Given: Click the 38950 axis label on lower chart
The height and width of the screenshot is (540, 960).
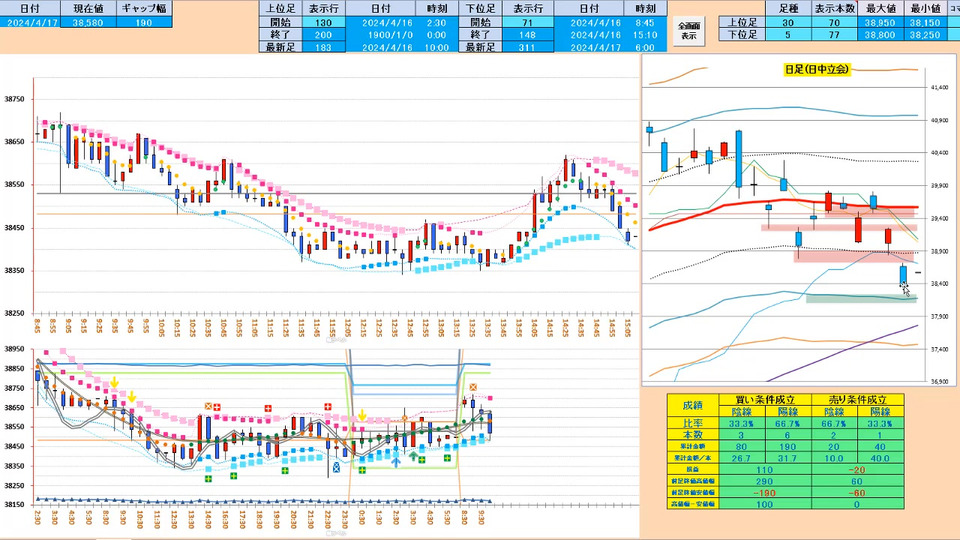Looking at the screenshot, I should pos(15,349).
